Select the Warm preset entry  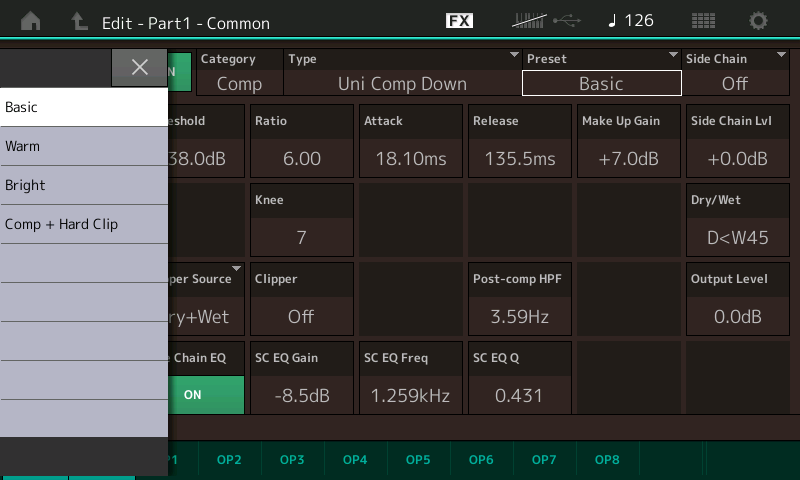(x=84, y=146)
